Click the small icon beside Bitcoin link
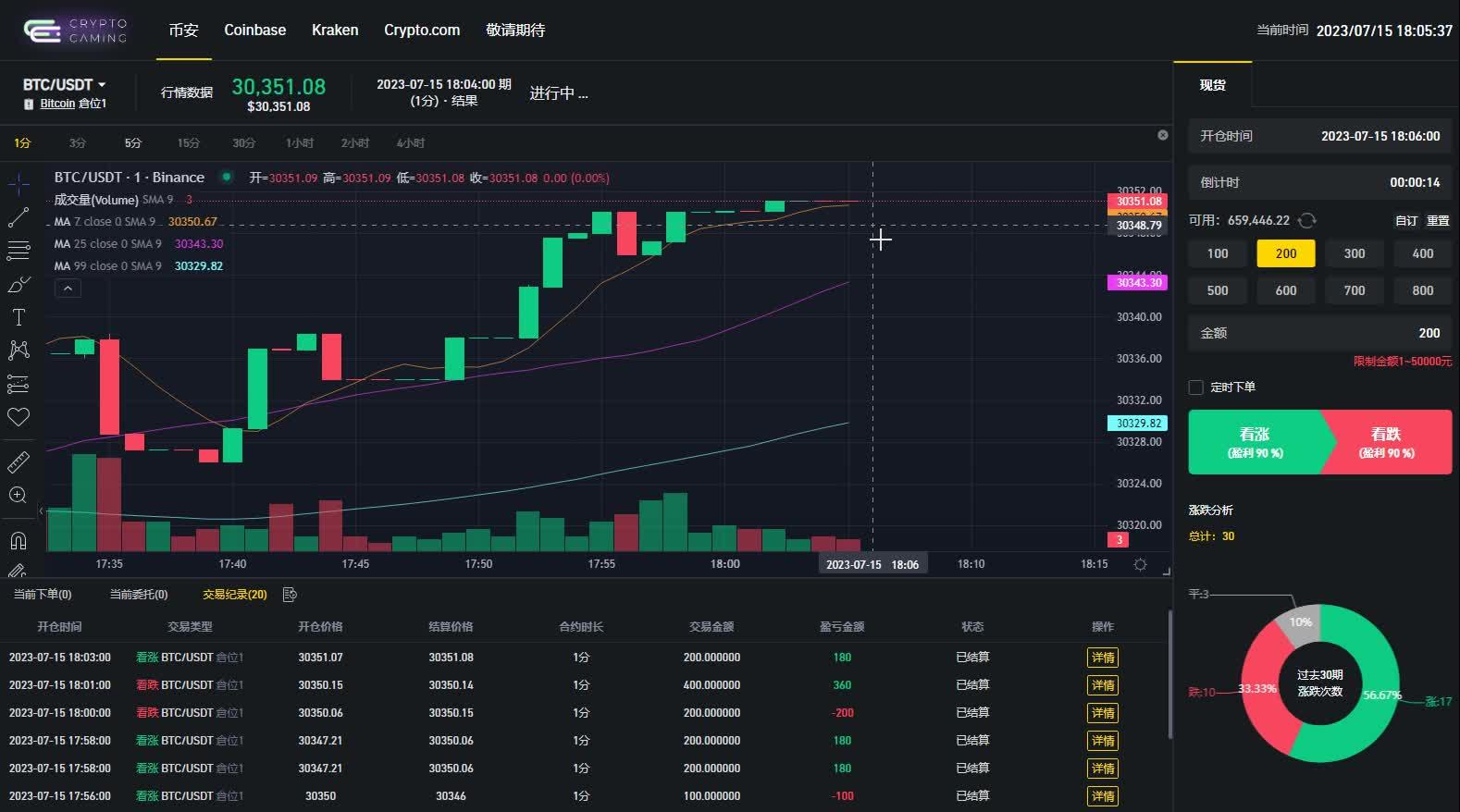Screen dimensions: 1460x812 point(29,105)
